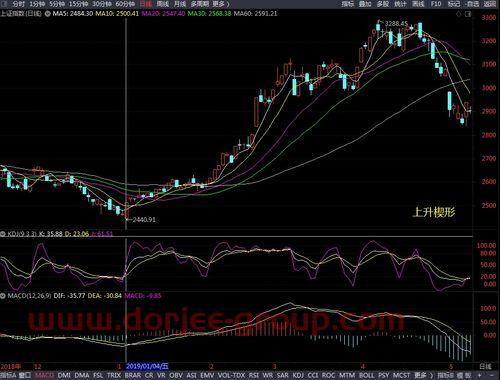Click the minus zoom-out icon bottom right
This screenshot has height=380, width=500.
(492, 376)
